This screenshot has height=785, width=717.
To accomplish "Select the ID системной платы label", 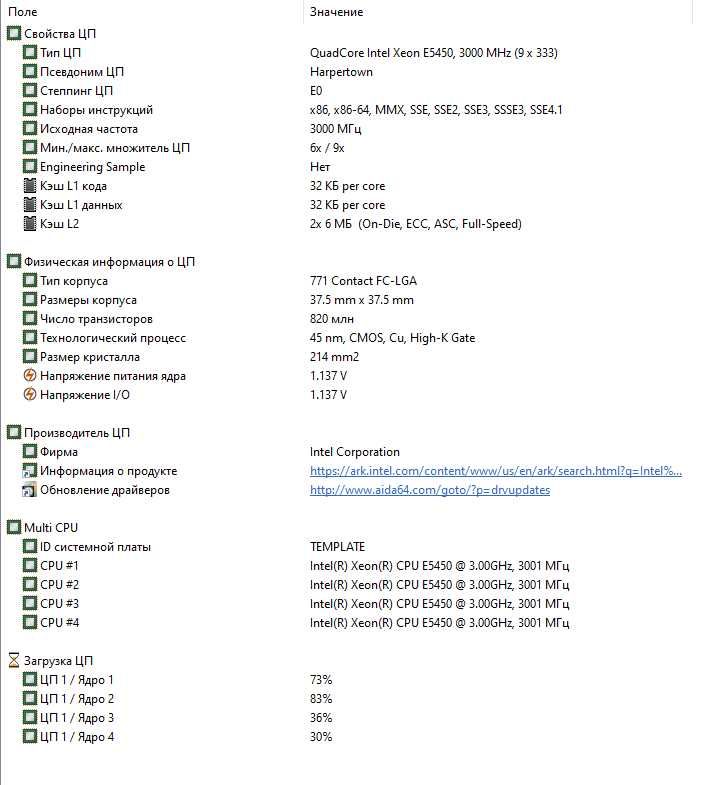I will 95,547.
